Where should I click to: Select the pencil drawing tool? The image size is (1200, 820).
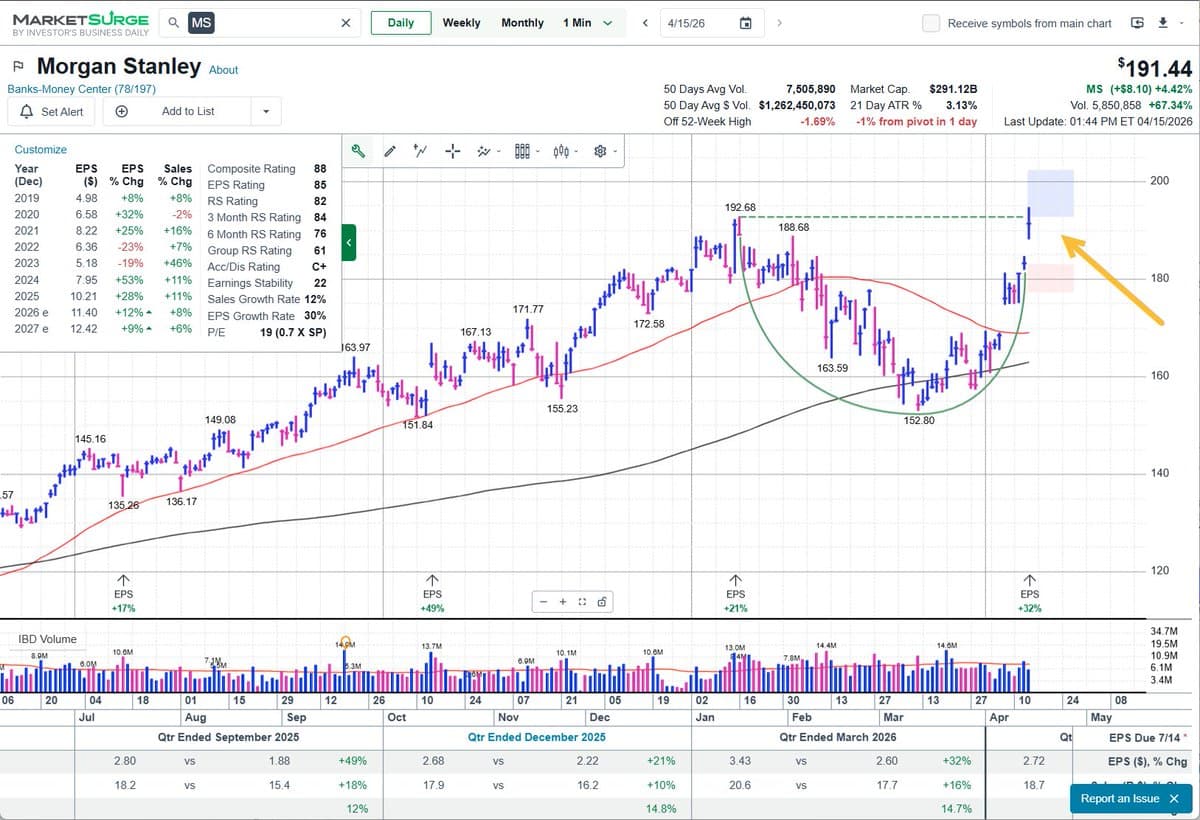pyautogui.click(x=390, y=151)
